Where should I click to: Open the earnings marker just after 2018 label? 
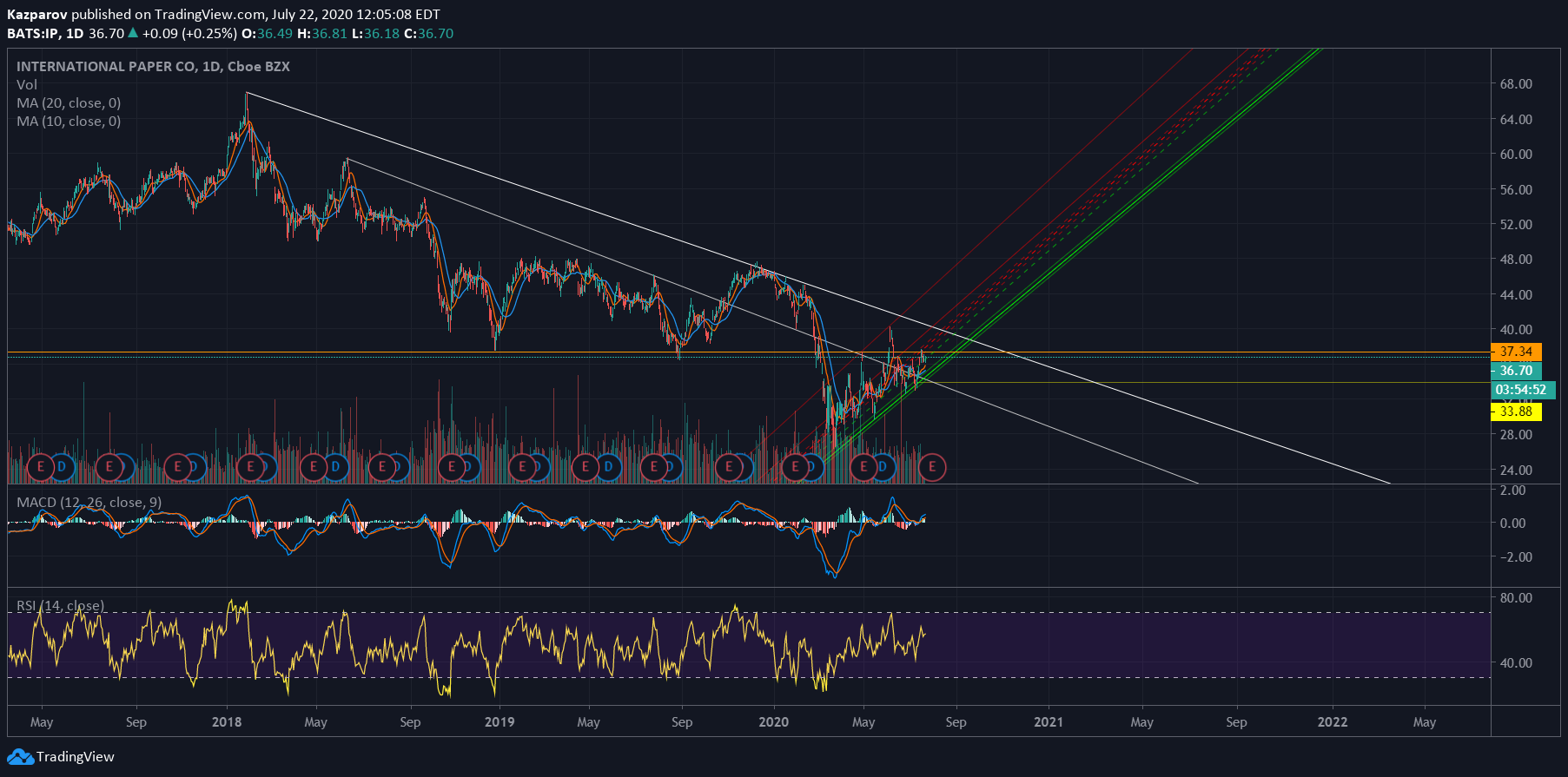pyautogui.click(x=250, y=467)
